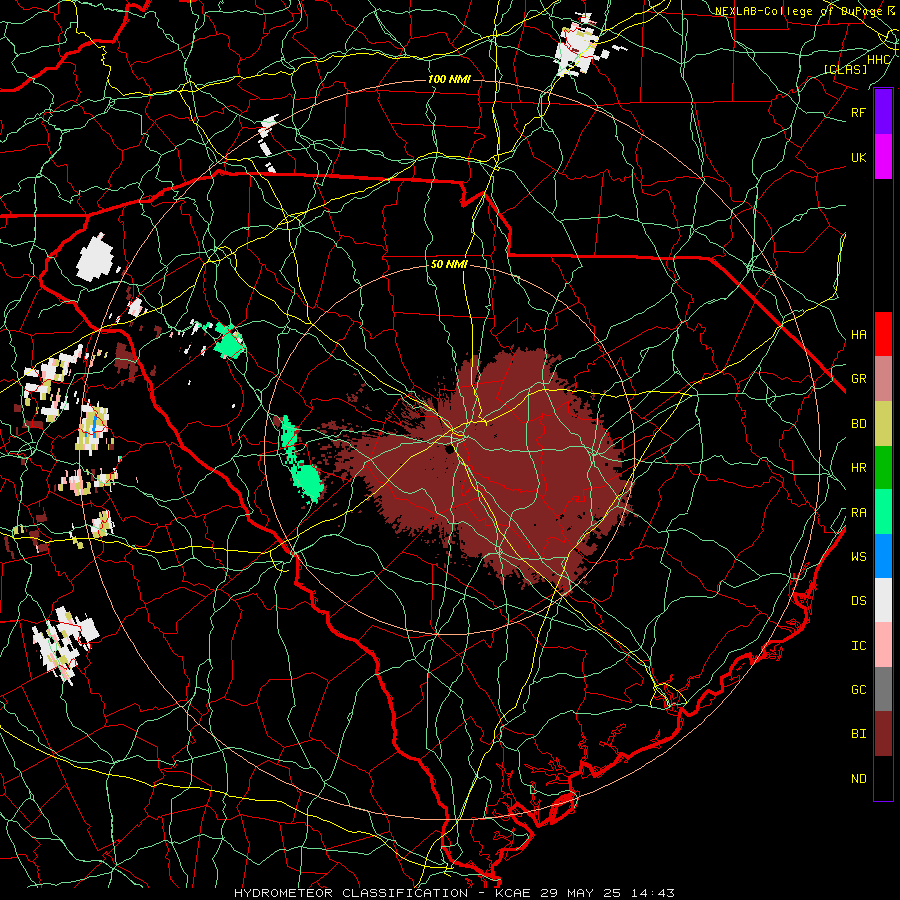Click the HR dark green legend swatch

pyautogui.click(x=883, y=468)
